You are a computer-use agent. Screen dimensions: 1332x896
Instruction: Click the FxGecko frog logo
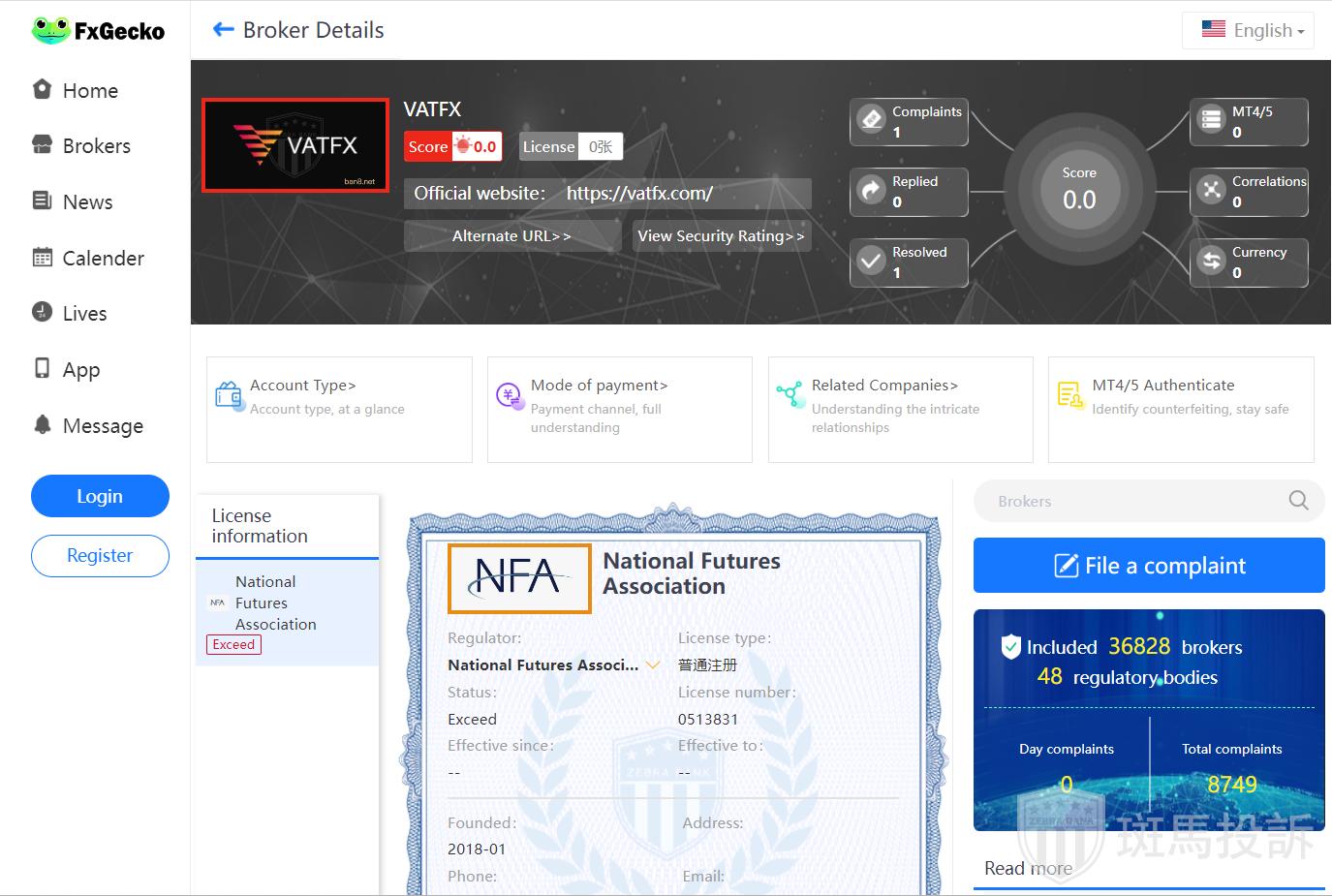point(50,31)
